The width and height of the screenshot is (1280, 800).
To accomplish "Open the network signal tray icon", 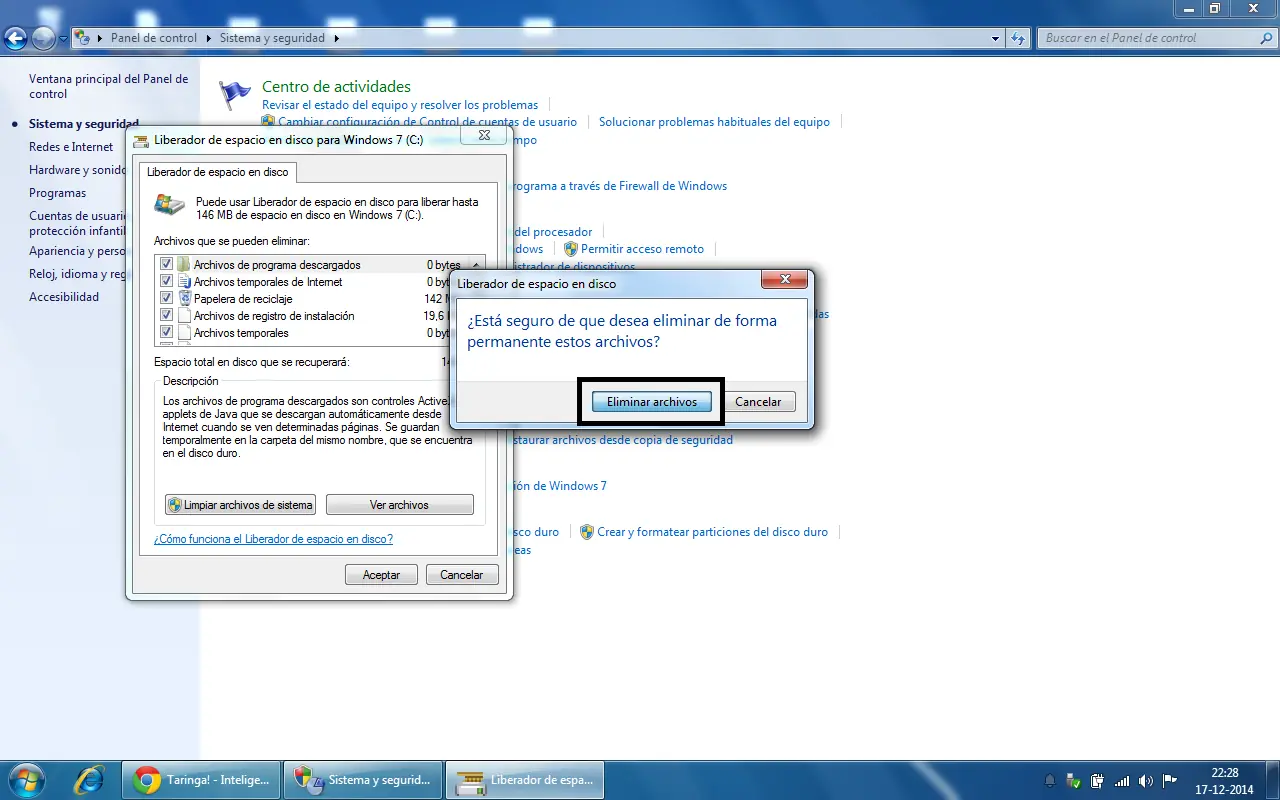I will pyautogui.click(x=1121, y=781).
